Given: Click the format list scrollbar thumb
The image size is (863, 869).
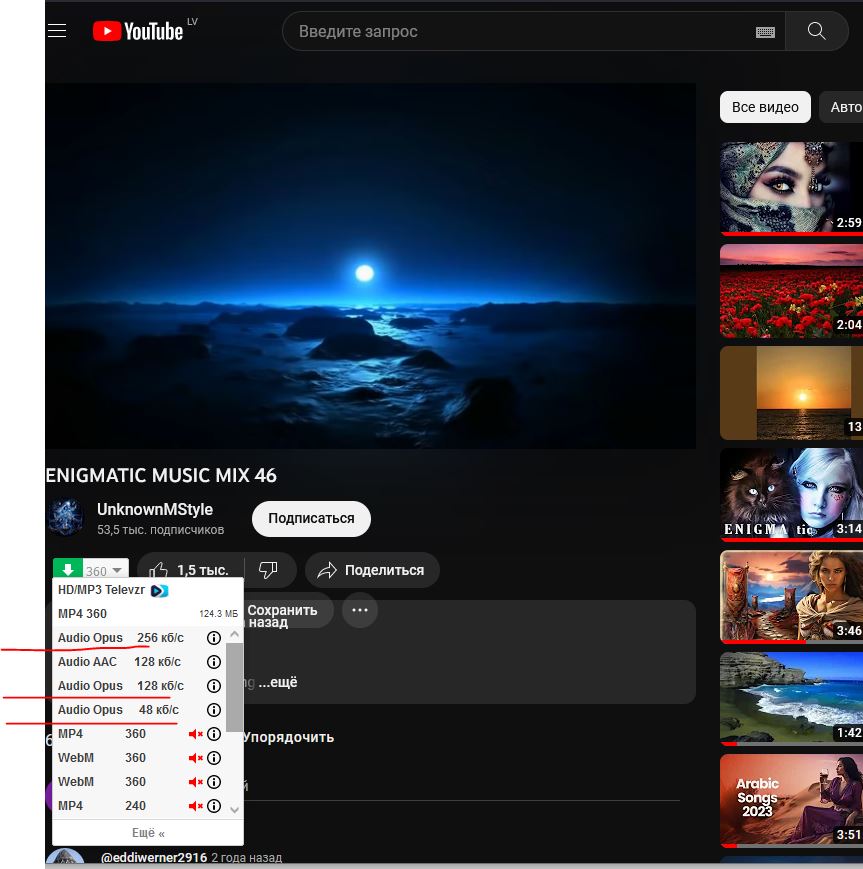Looking at the screenshot, I should click(234, 687).
